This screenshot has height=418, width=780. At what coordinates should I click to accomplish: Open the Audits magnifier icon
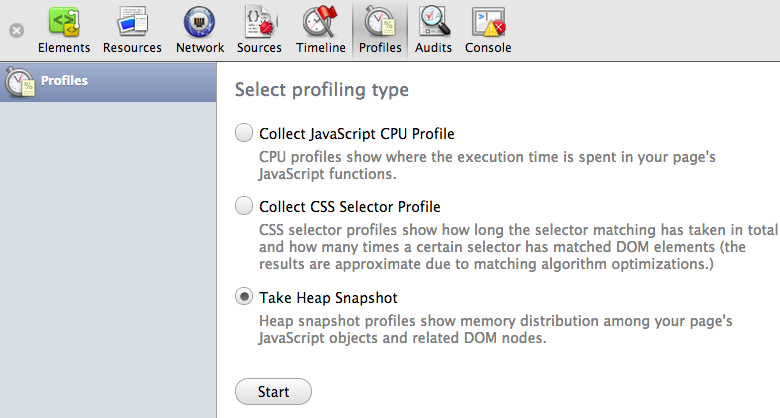(x=434, y=22)
